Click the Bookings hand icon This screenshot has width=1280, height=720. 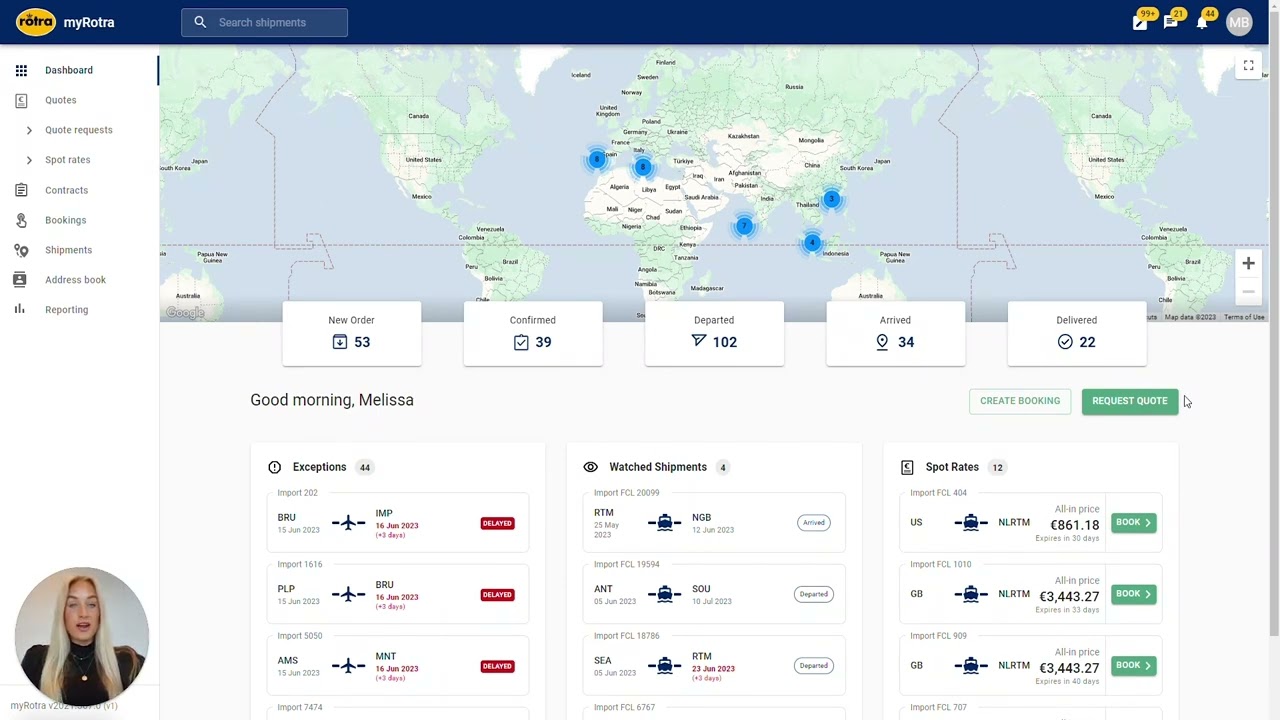pos(21,220)
